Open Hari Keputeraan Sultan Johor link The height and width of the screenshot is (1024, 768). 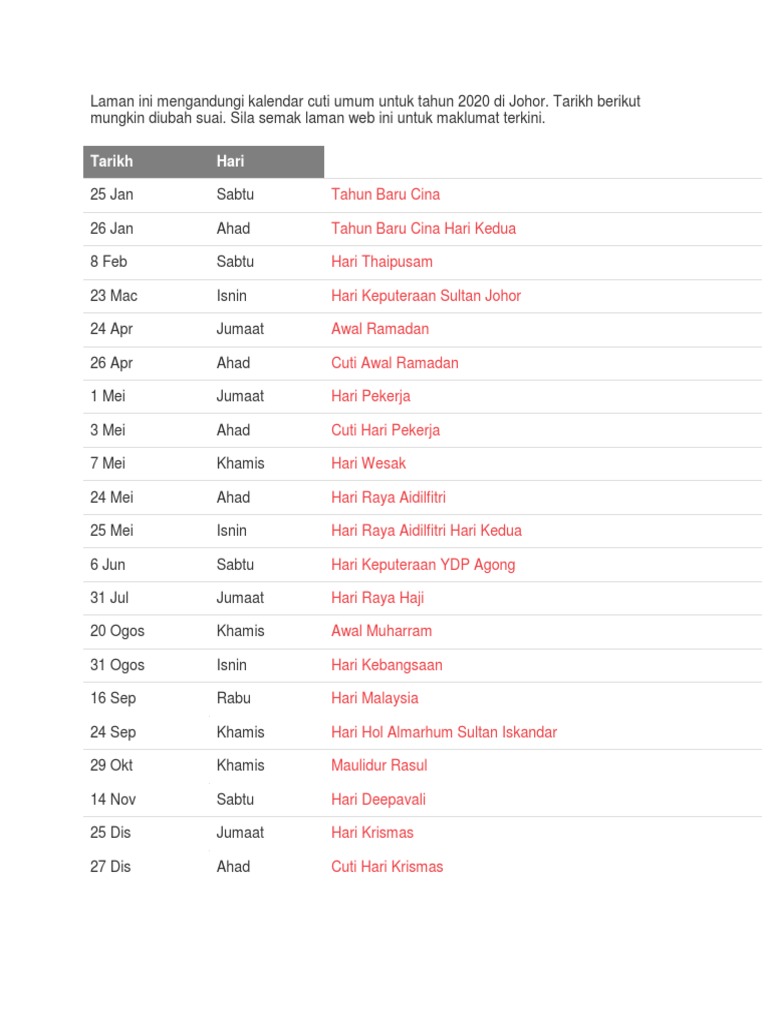click(x=426, y=296)
